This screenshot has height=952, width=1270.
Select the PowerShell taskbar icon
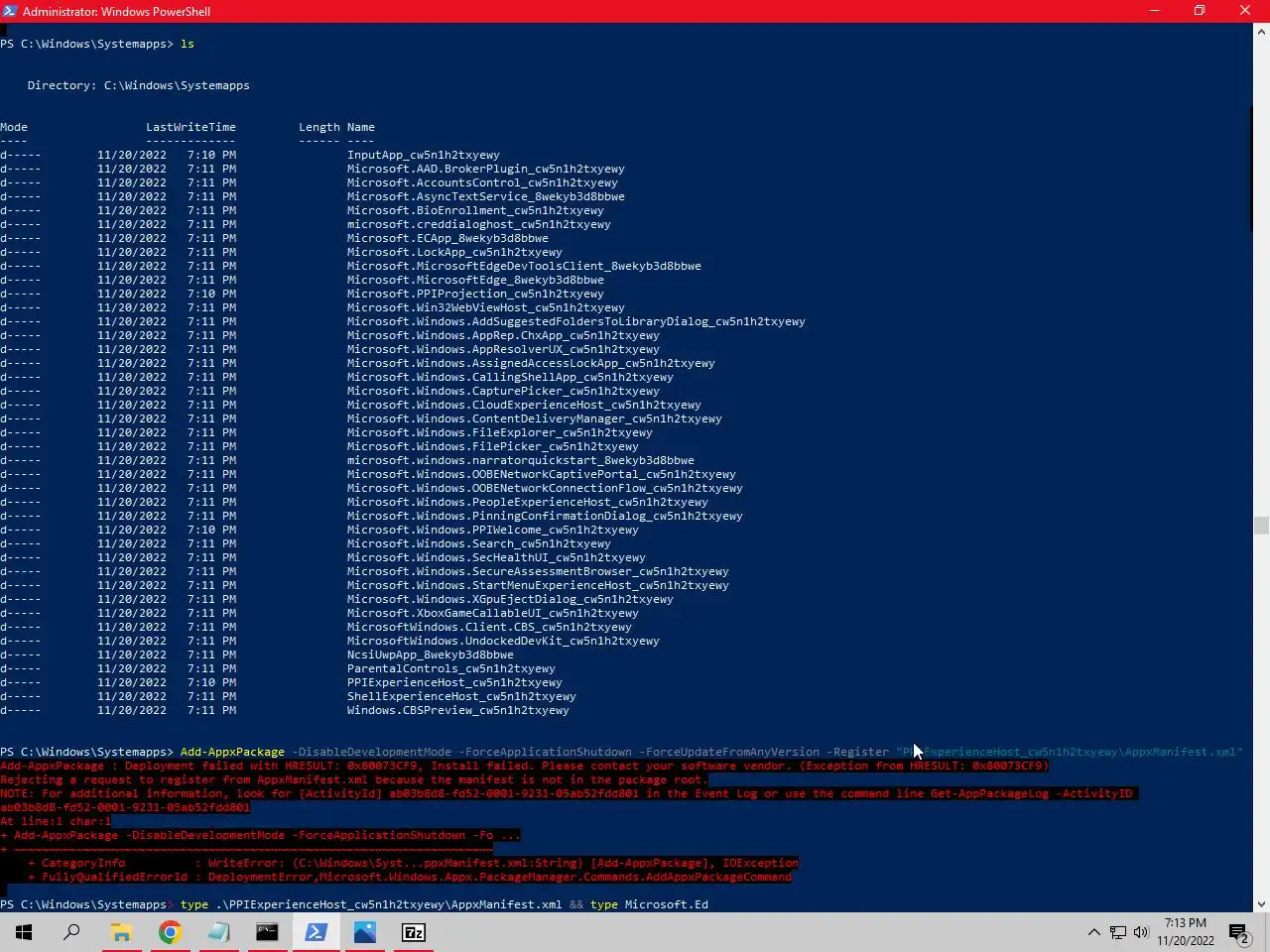click(x=316, y=932)
